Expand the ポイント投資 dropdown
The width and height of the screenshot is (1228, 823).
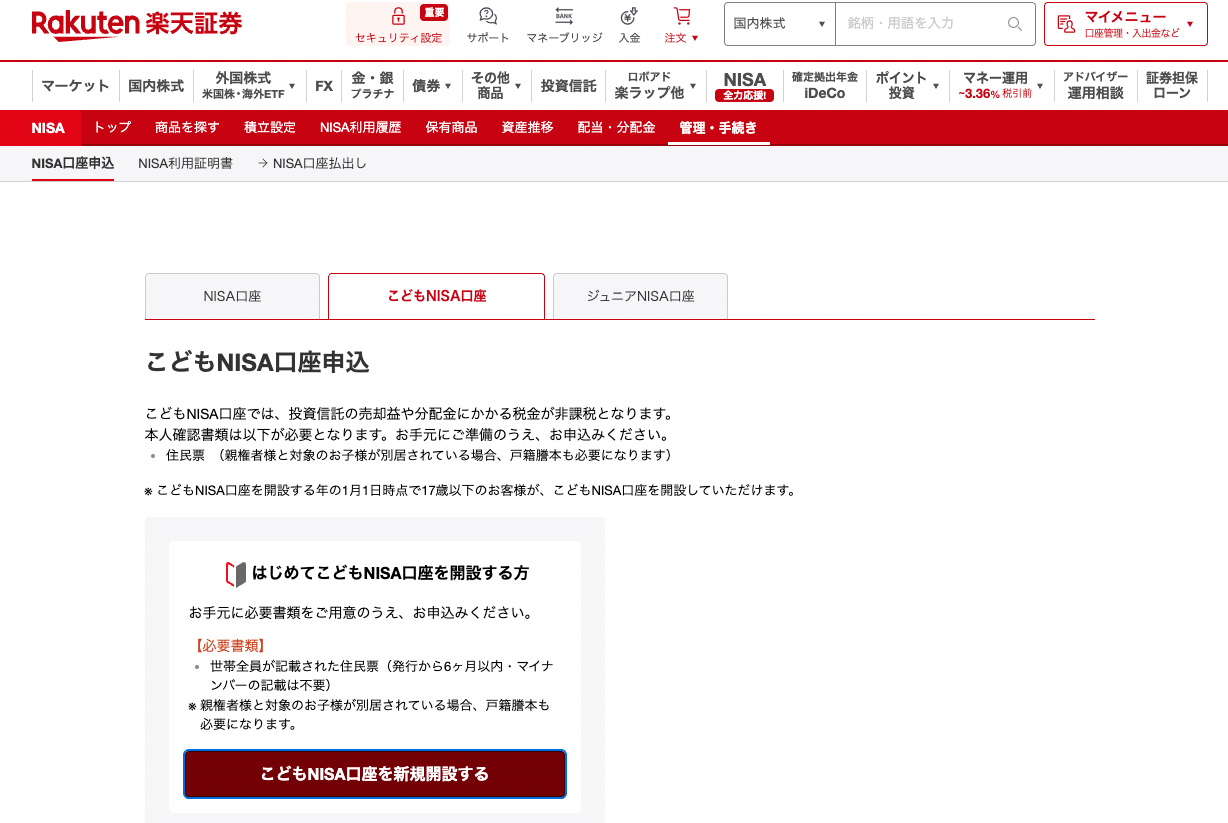[907, 86]
